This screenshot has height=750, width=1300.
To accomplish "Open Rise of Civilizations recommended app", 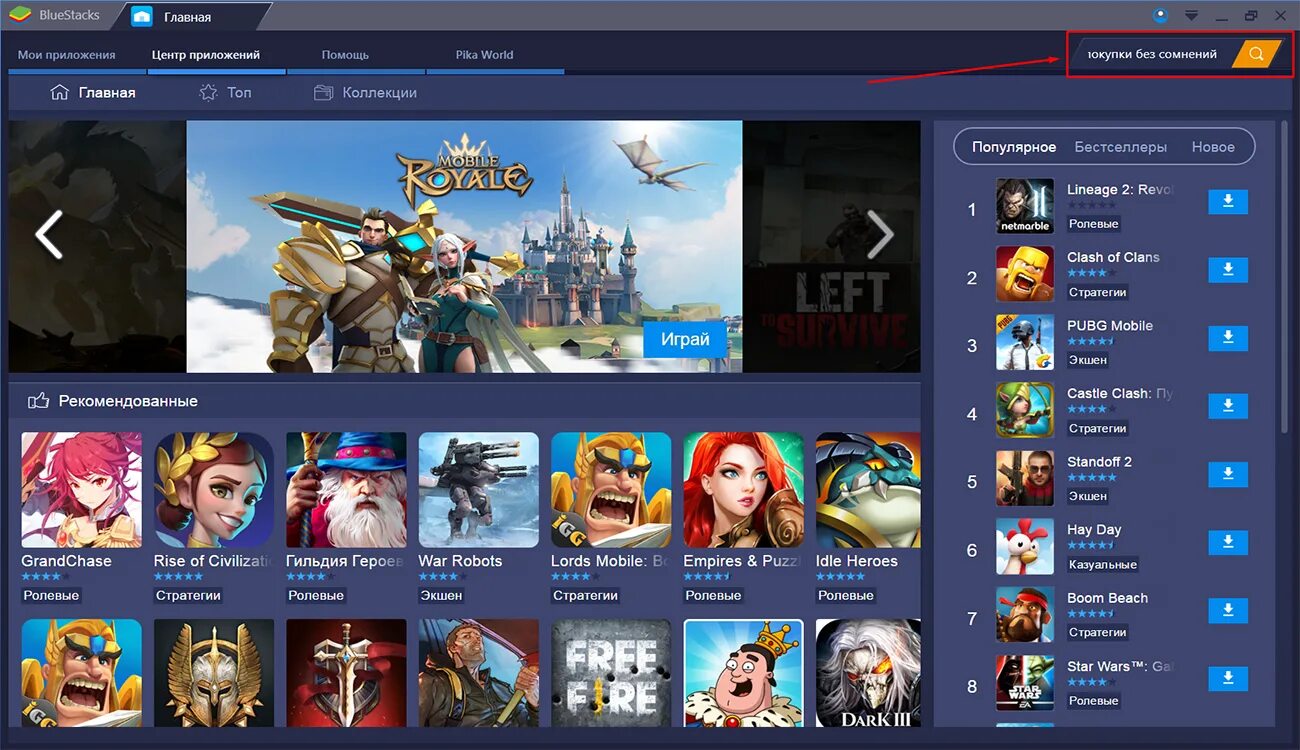I will point(214,490).
